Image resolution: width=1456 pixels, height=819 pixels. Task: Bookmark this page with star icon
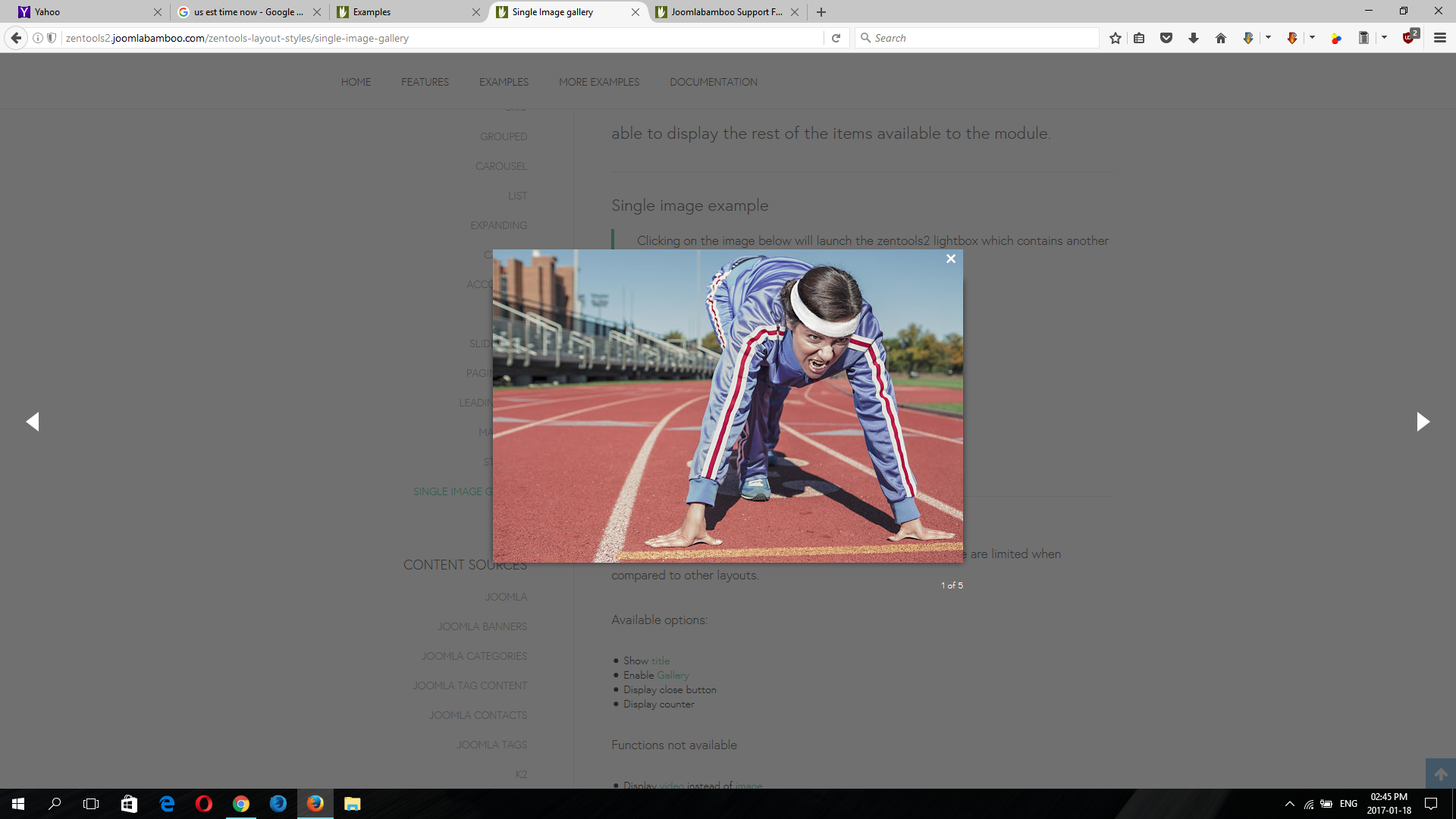tap(1115, 38)
